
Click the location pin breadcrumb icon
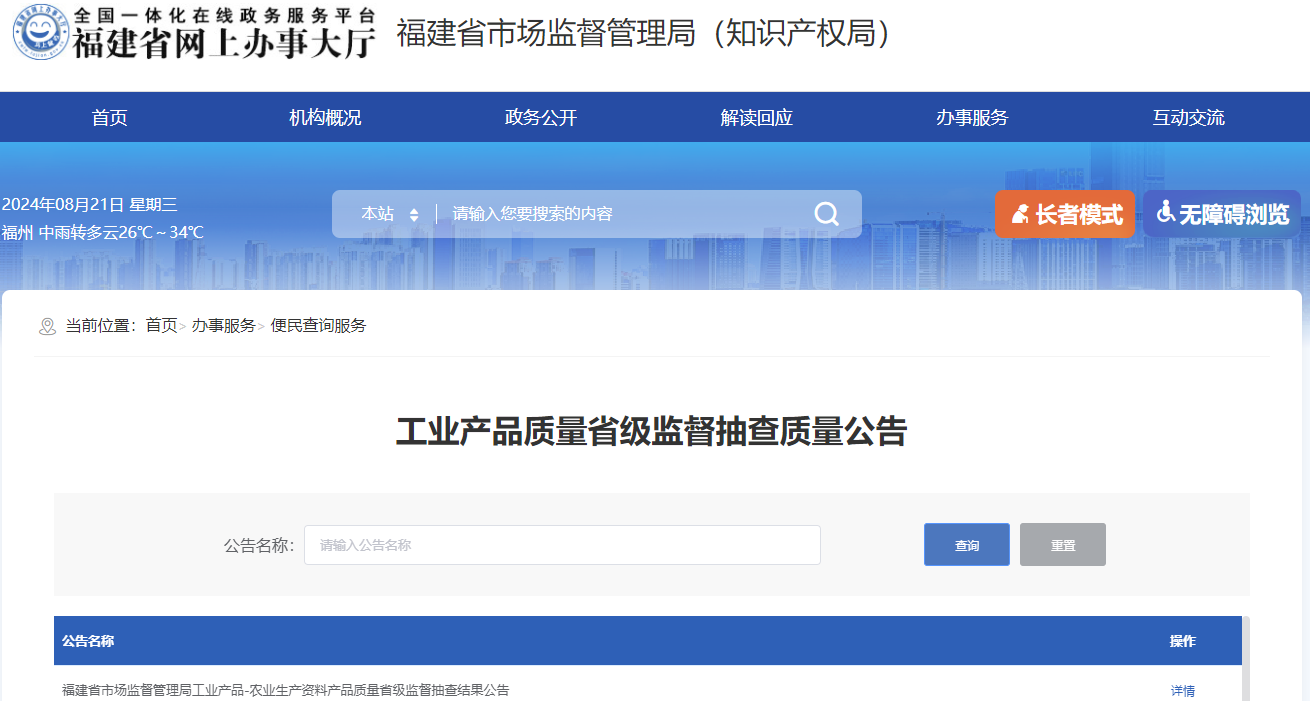[47, 326]
